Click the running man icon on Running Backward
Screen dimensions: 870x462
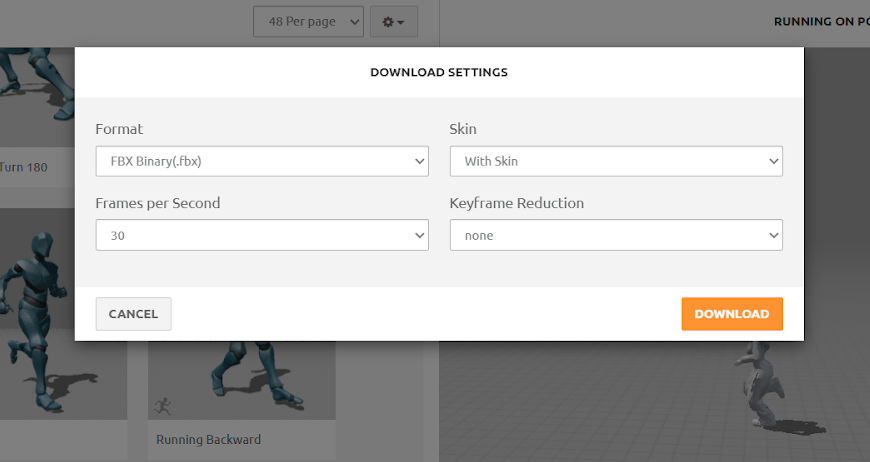(x=163, y=406)
